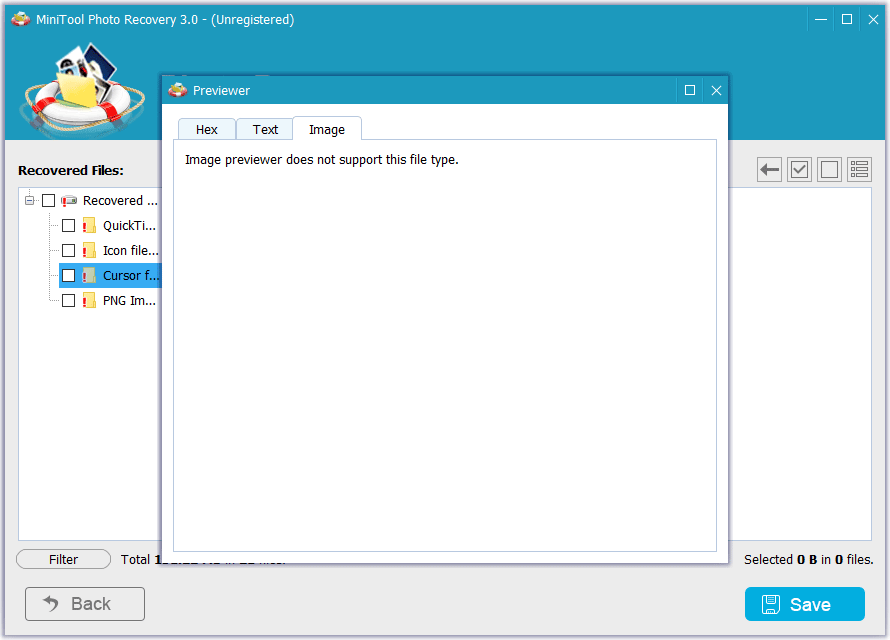Open the Filter options button
This screenshot has width=890, height=640.
[x=64, y=560]
